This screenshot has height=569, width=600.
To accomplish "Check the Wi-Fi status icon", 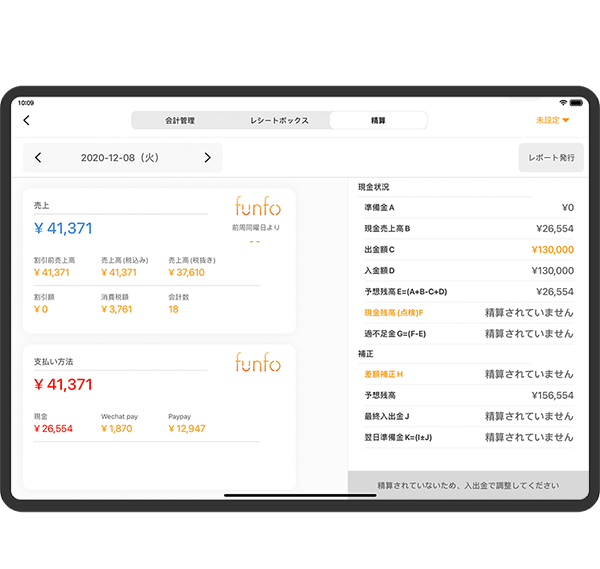I will pyautogui.click(x=563, y=103).
